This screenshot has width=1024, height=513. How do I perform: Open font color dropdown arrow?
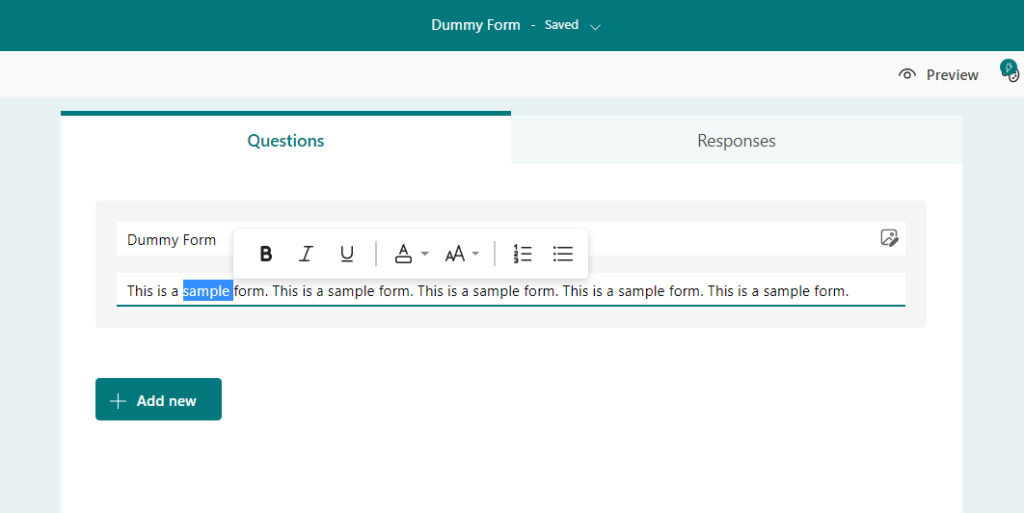424,253
